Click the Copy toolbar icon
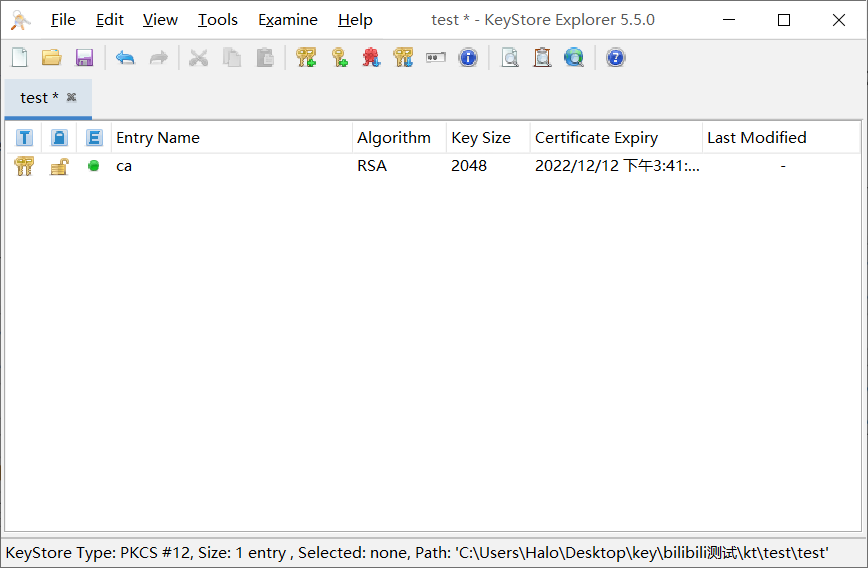 pos(232,58)
